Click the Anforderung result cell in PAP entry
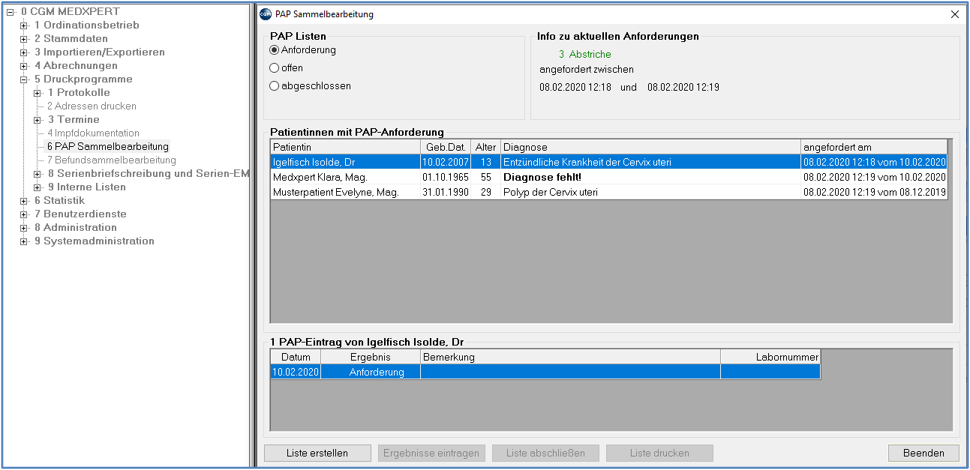The width and height of the screenshot is (970, 470). (x=371, y=372)
